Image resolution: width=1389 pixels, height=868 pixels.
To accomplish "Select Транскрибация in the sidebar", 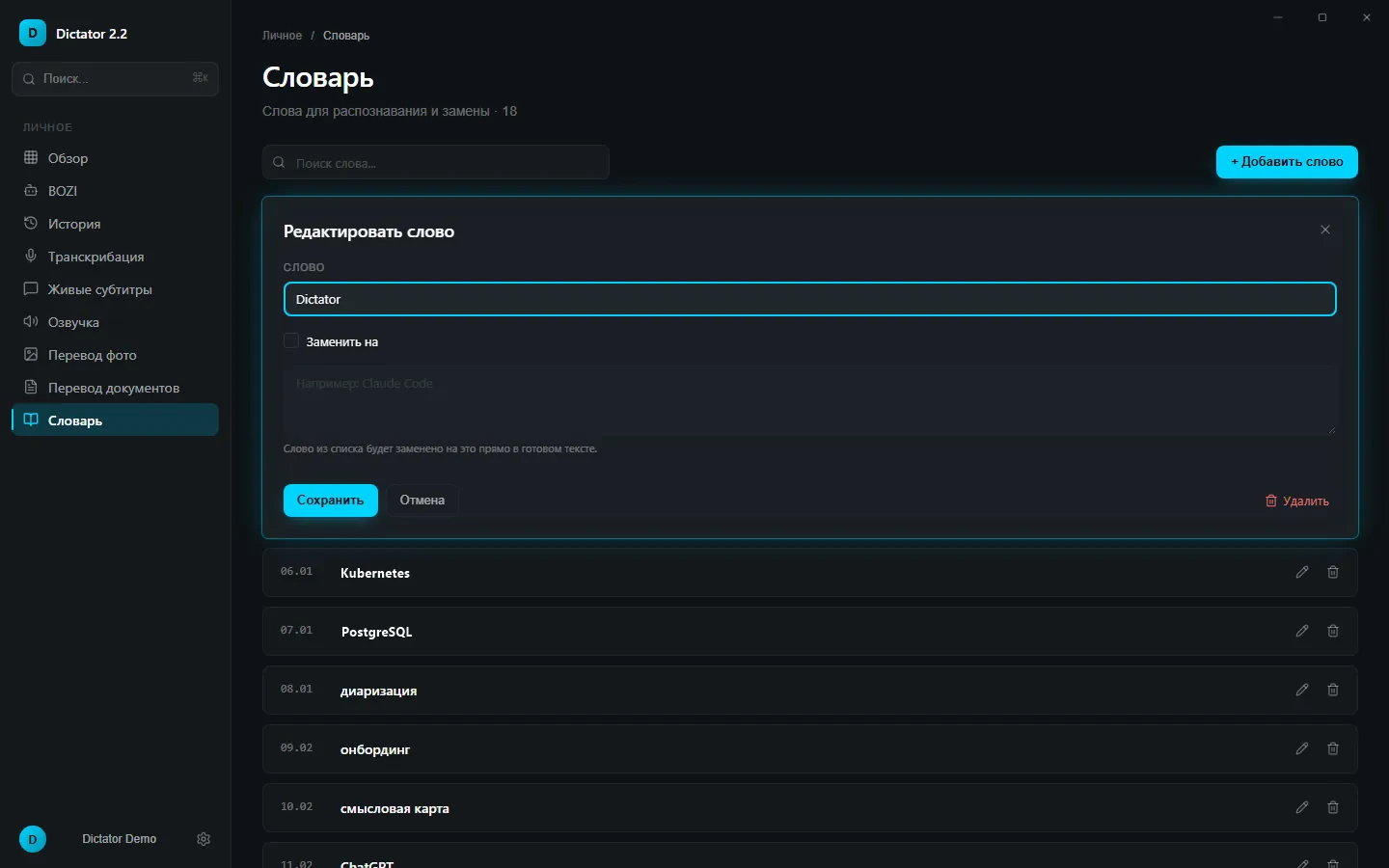I will (x=115, y=257).
